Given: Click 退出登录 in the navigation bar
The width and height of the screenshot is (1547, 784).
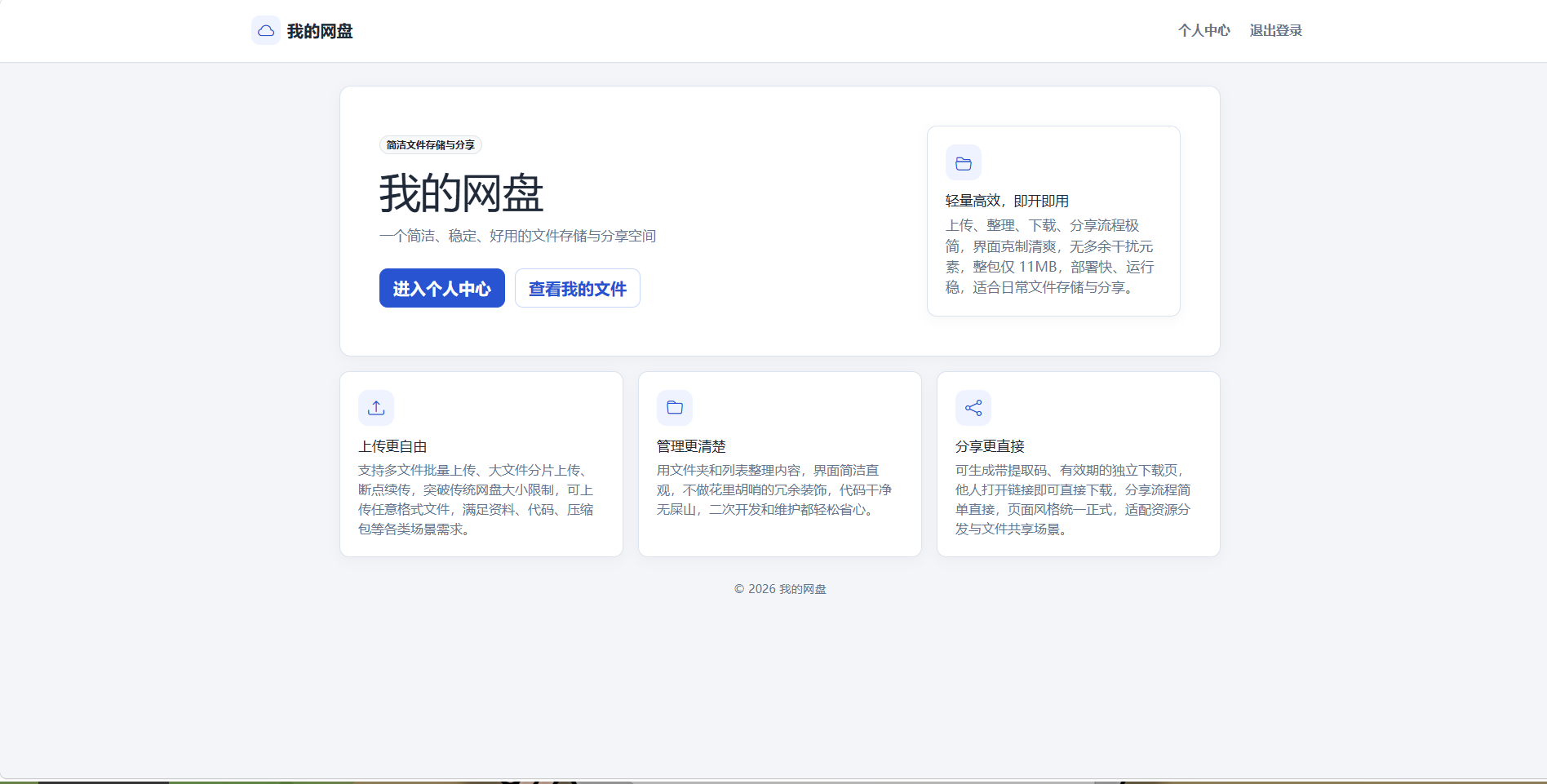Looking at the screenshot, I should 1275,30.
